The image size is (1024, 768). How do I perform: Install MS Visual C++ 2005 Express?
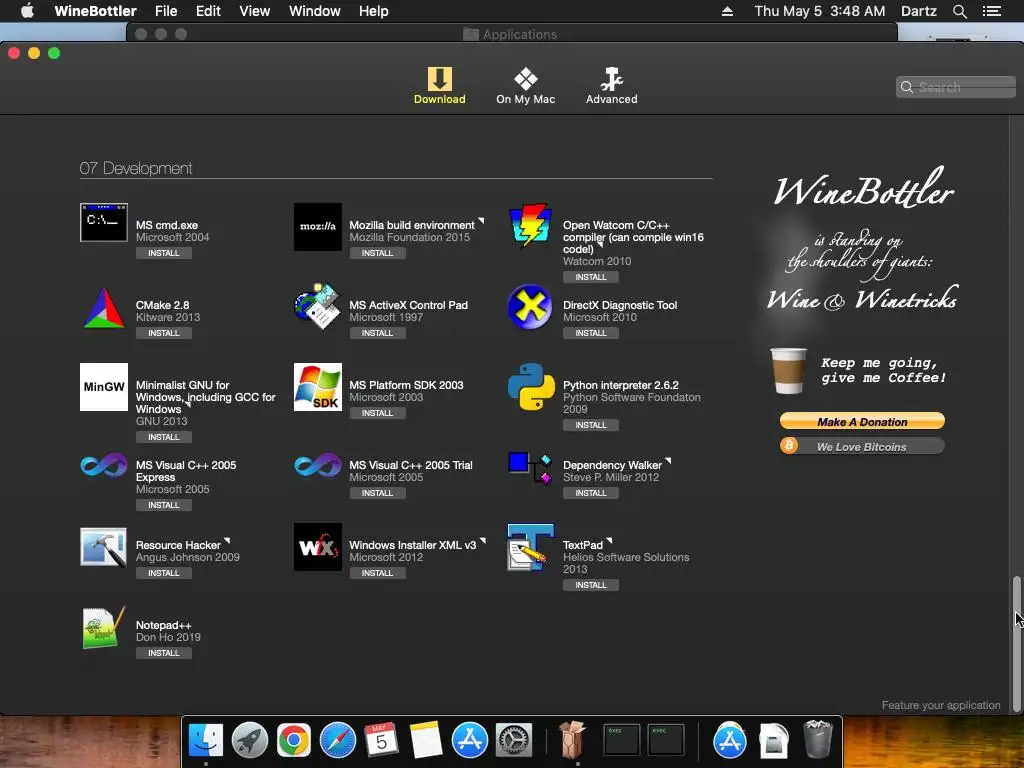click(163, 505)
